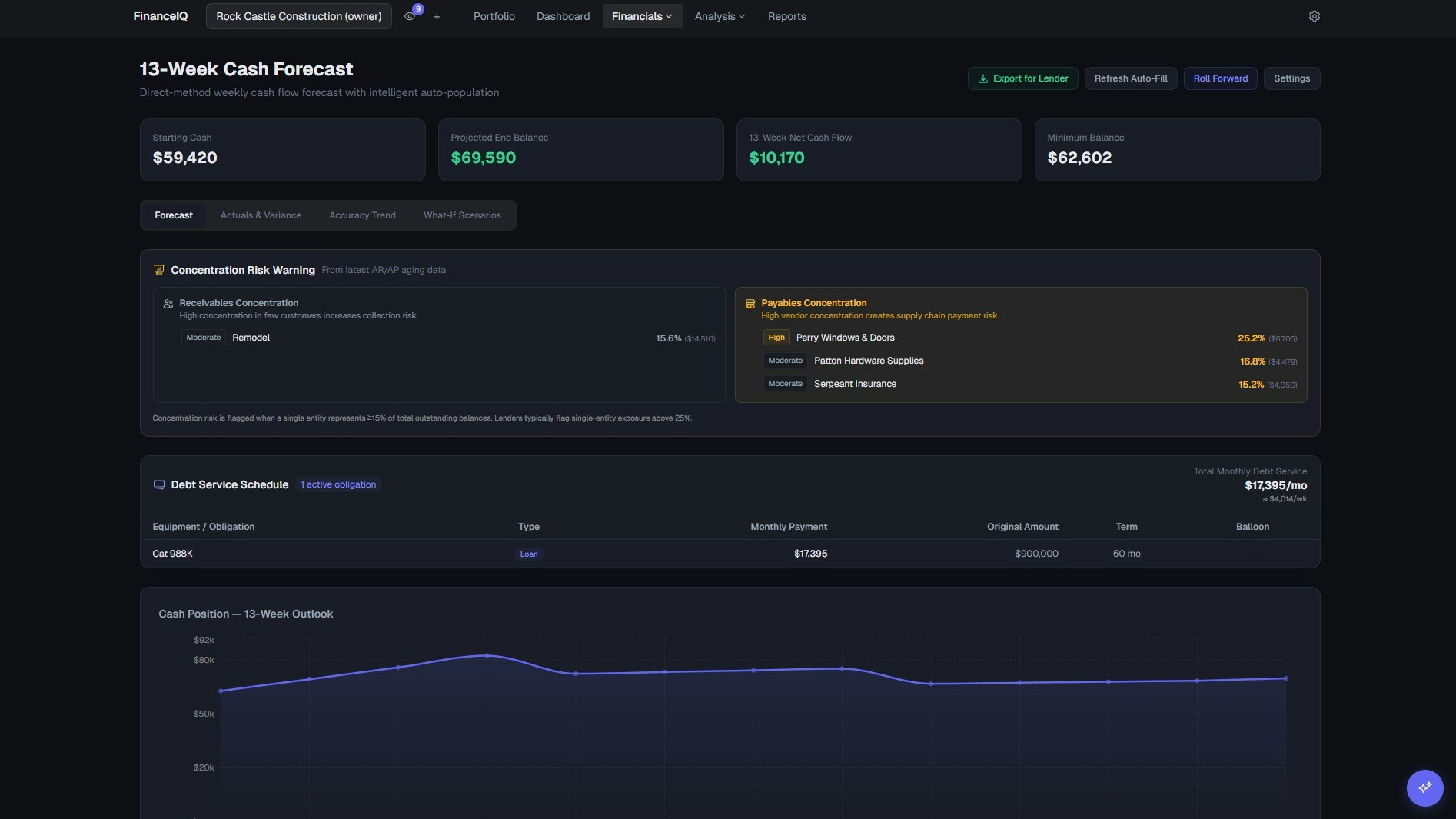1456x819 pixels.
Task: Click the eye icon with badge 9
Action: [x=410, y=16]
